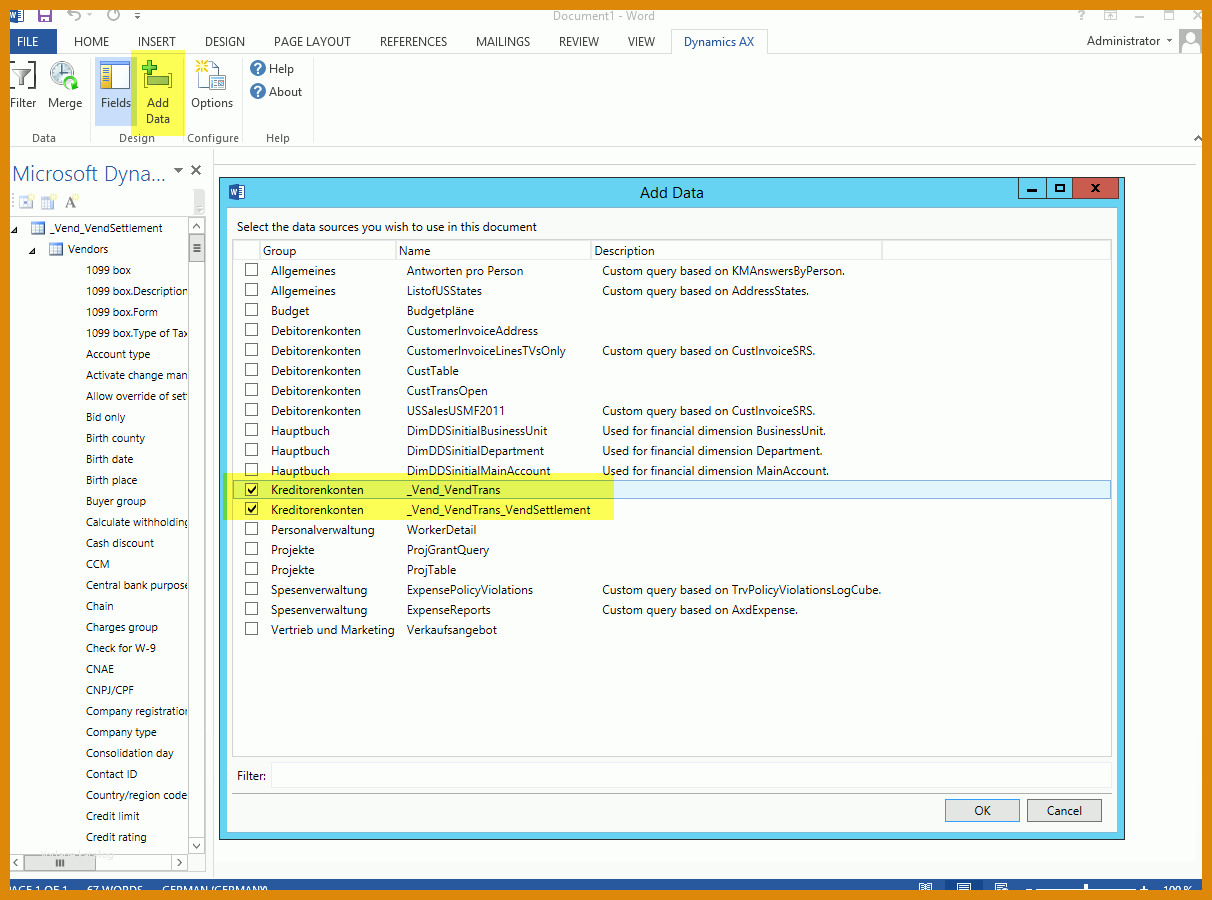Tick the ProjGrantQuery checkbox
Image resolution: width=1212 pixels, height=900 pixels.
[252, 549]
